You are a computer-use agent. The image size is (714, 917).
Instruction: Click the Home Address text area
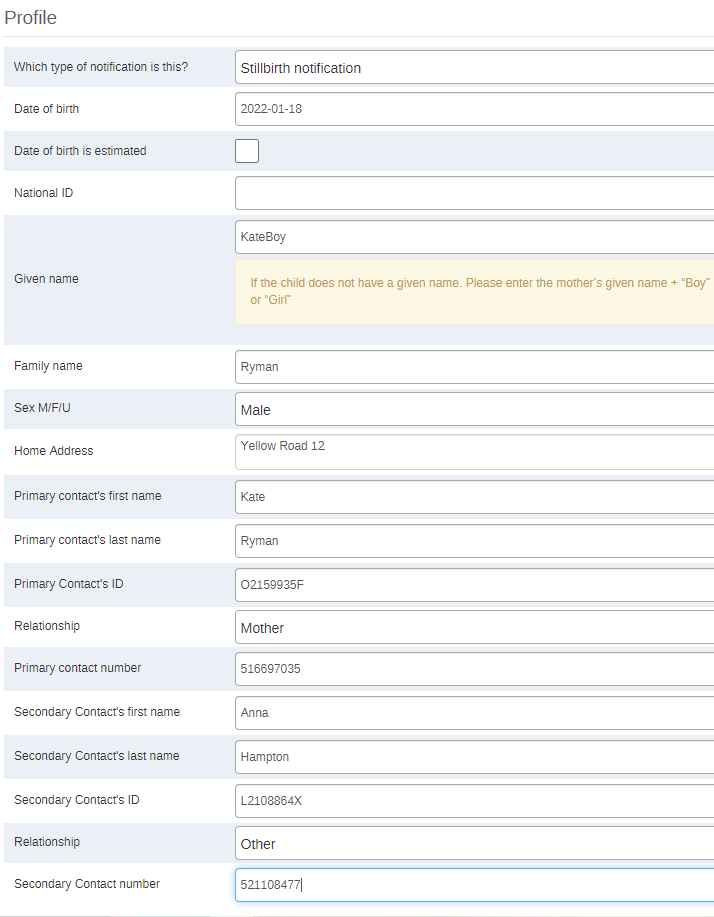(x=474, y=451)
